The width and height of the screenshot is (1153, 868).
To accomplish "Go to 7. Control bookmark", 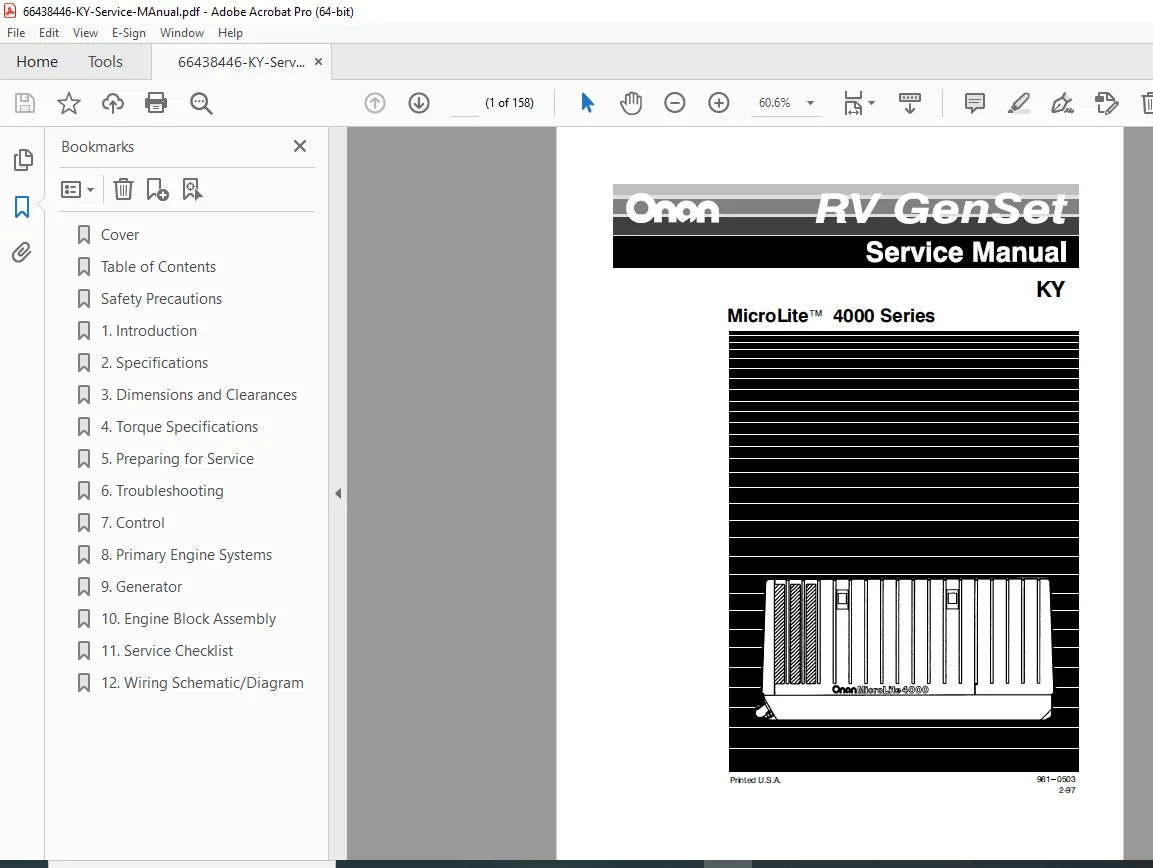I will (x=132, y=523).
